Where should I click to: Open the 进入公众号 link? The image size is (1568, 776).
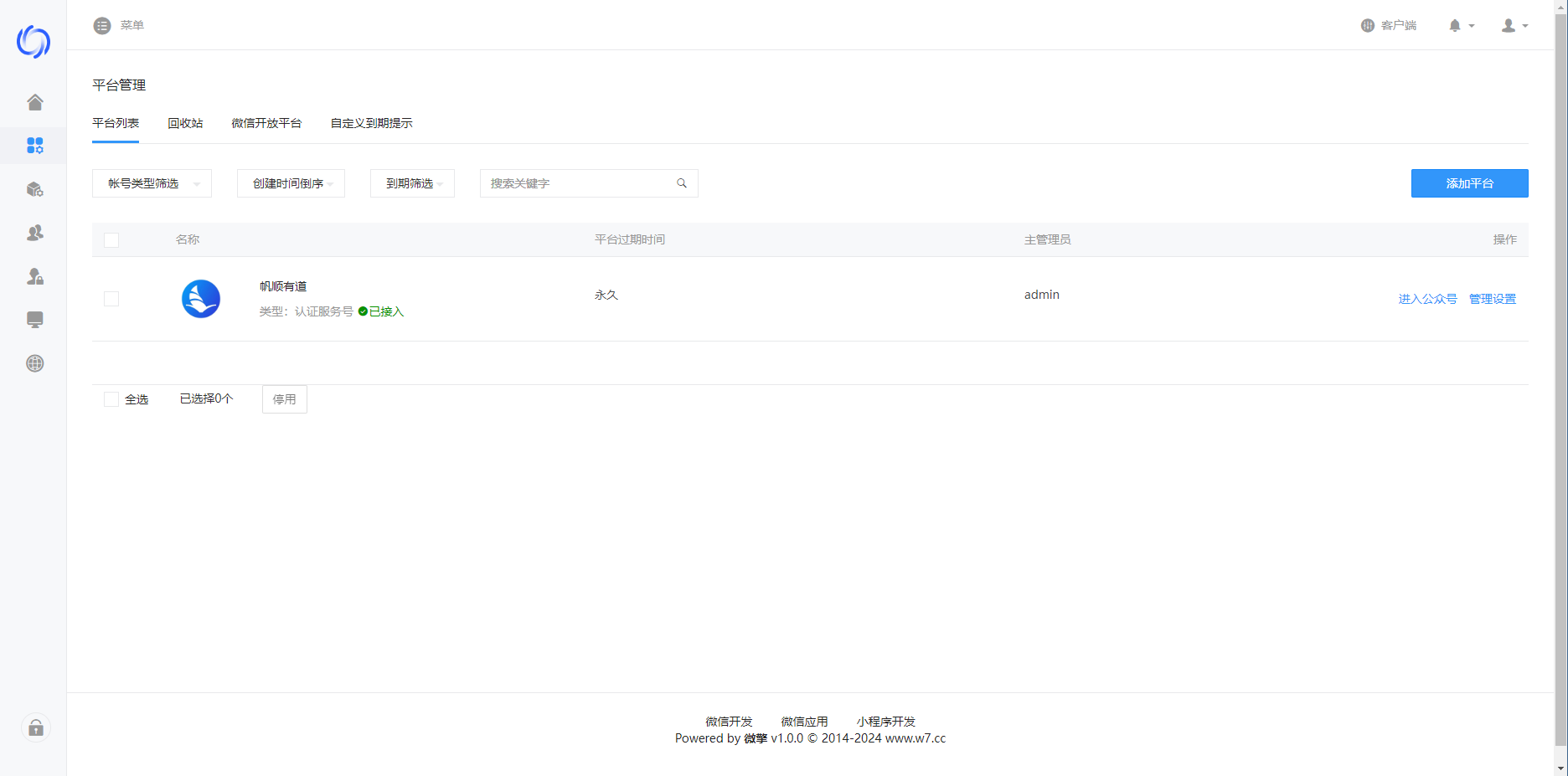pos(1427,299)
